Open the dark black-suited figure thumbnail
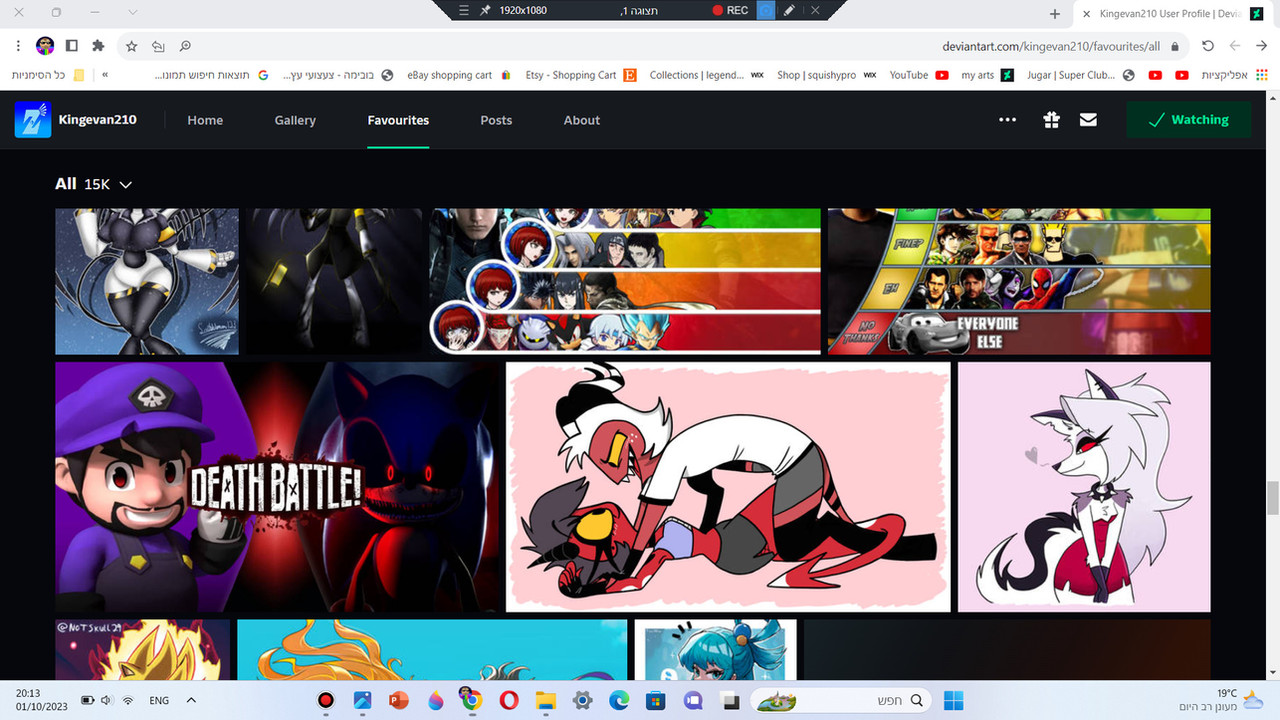 click(x=334, y=281)
